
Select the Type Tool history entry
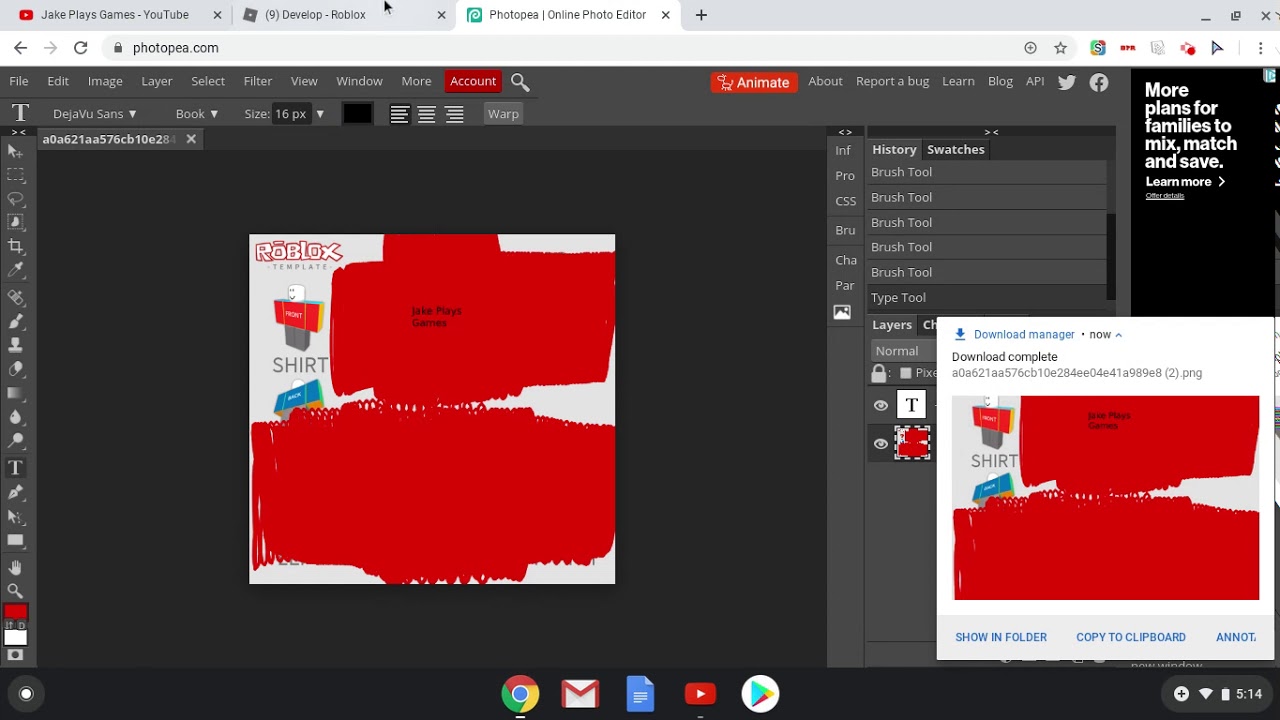pyautogui.click(x=986, y=297)
